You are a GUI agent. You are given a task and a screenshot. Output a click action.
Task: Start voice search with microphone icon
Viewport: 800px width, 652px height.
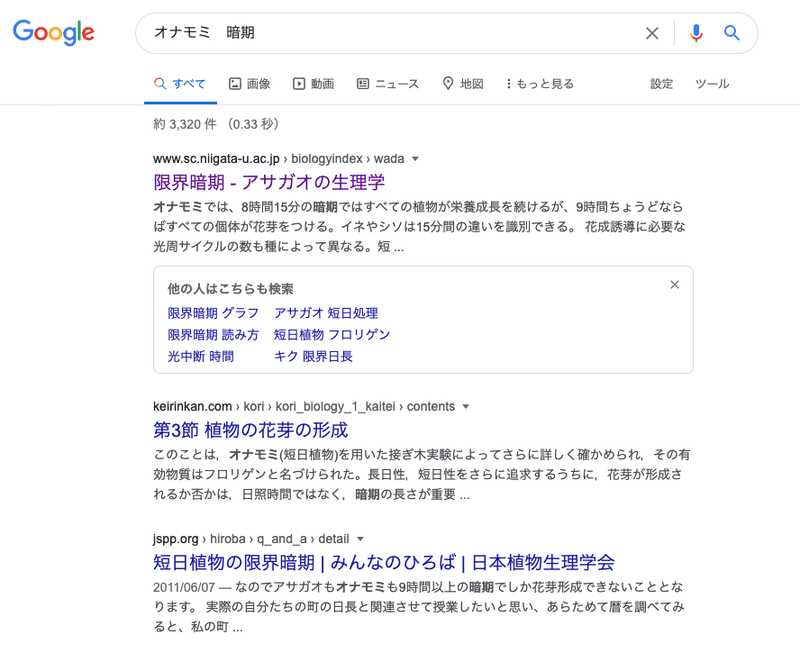pos(696,33)
